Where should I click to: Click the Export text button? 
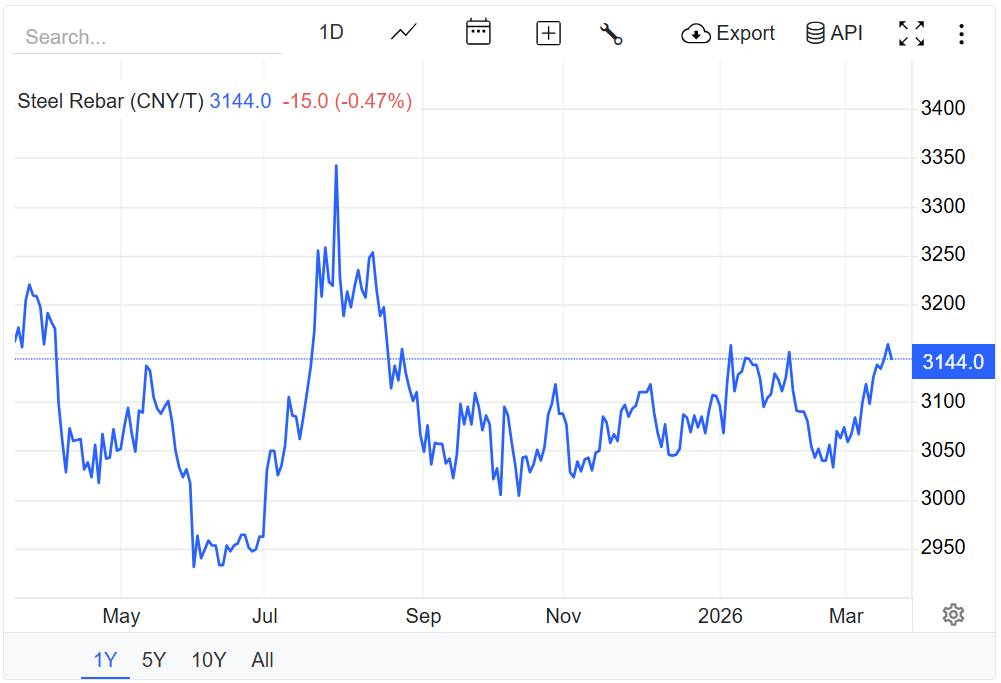(x=745, y=33)
